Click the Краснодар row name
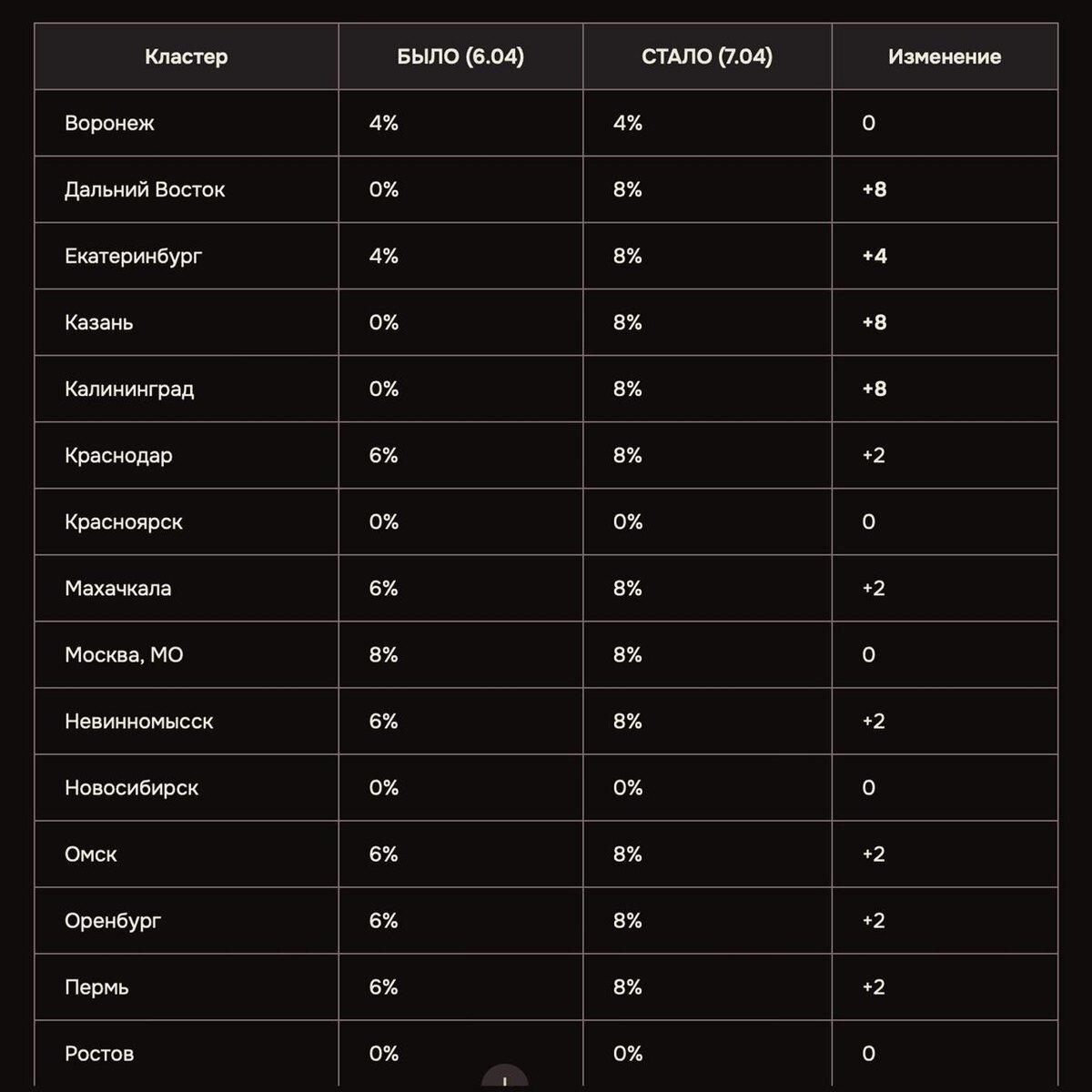 click(118, 455)
